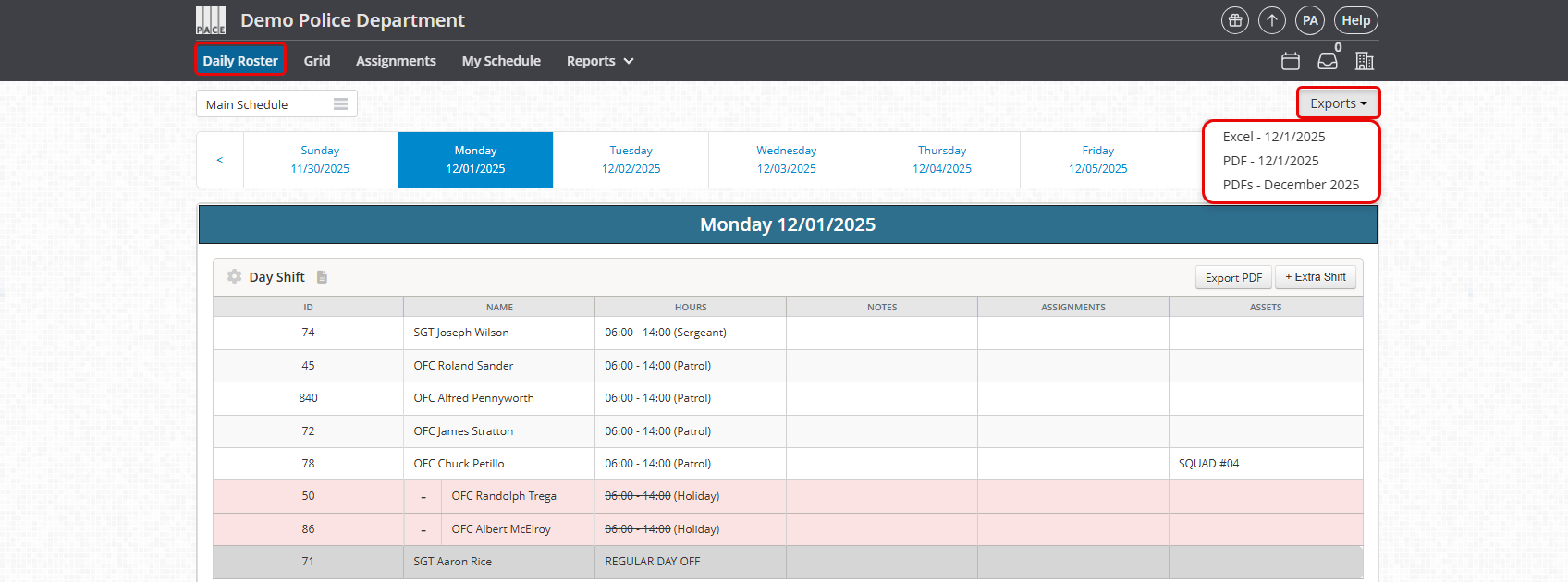Switch to Daily Roster tab

point(240,61)
